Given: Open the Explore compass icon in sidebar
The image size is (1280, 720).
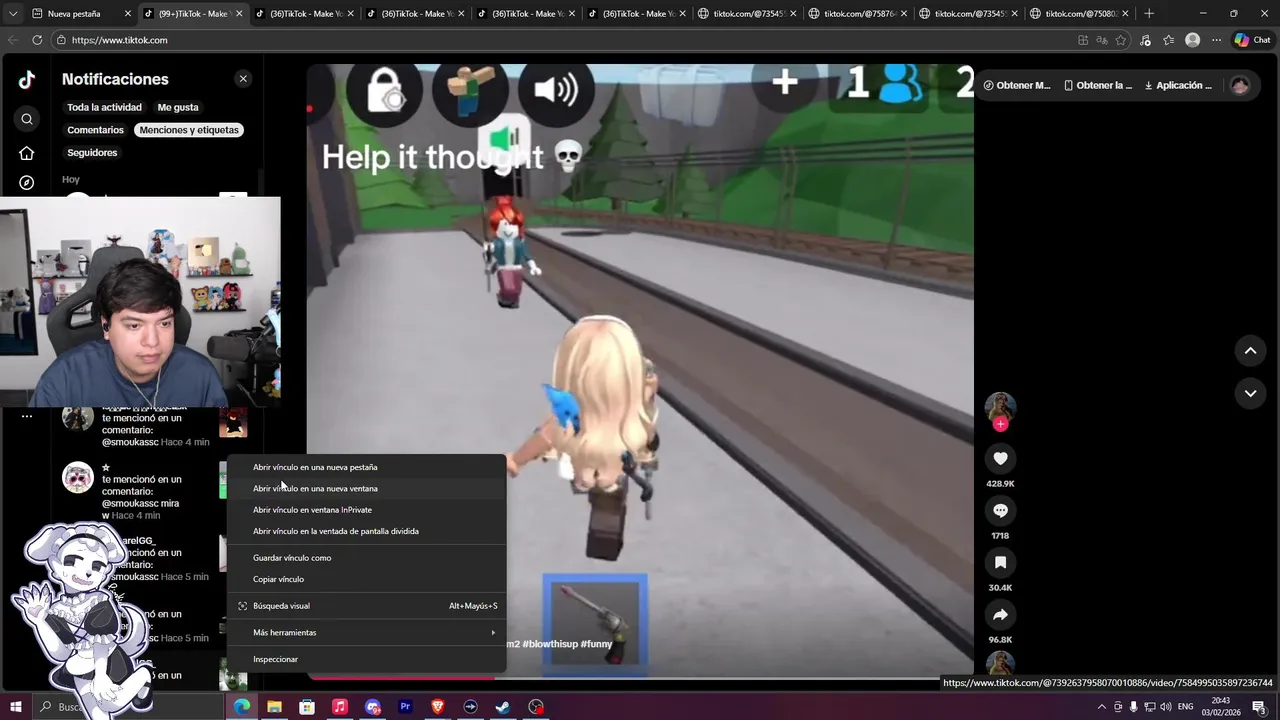Looking at the screenshot, I should click(27, 183).
